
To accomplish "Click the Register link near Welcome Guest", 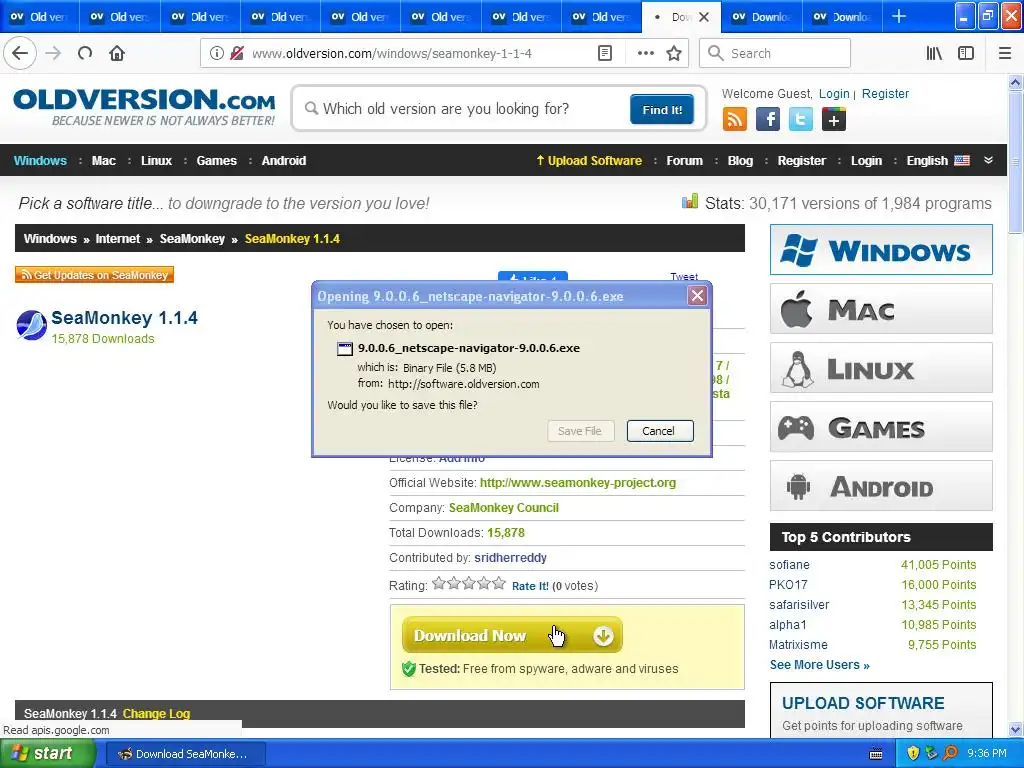I will (x=885, y=93).
